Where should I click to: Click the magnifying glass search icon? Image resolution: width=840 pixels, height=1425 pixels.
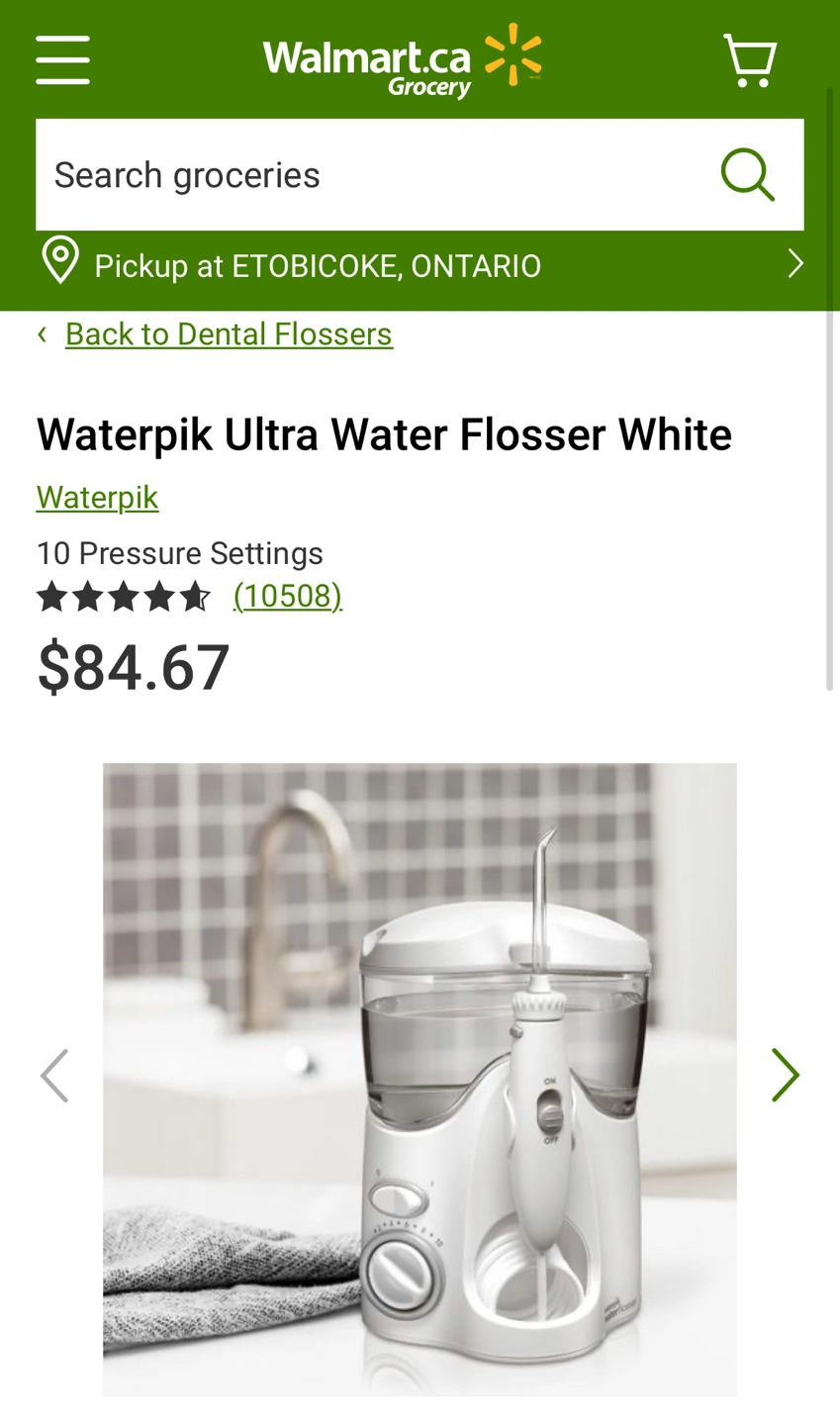point(747,175)
